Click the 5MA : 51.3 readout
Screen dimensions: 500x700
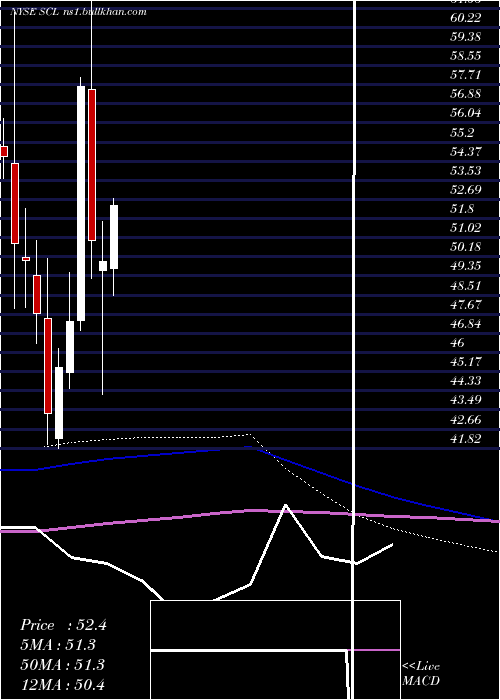[58, 645]
